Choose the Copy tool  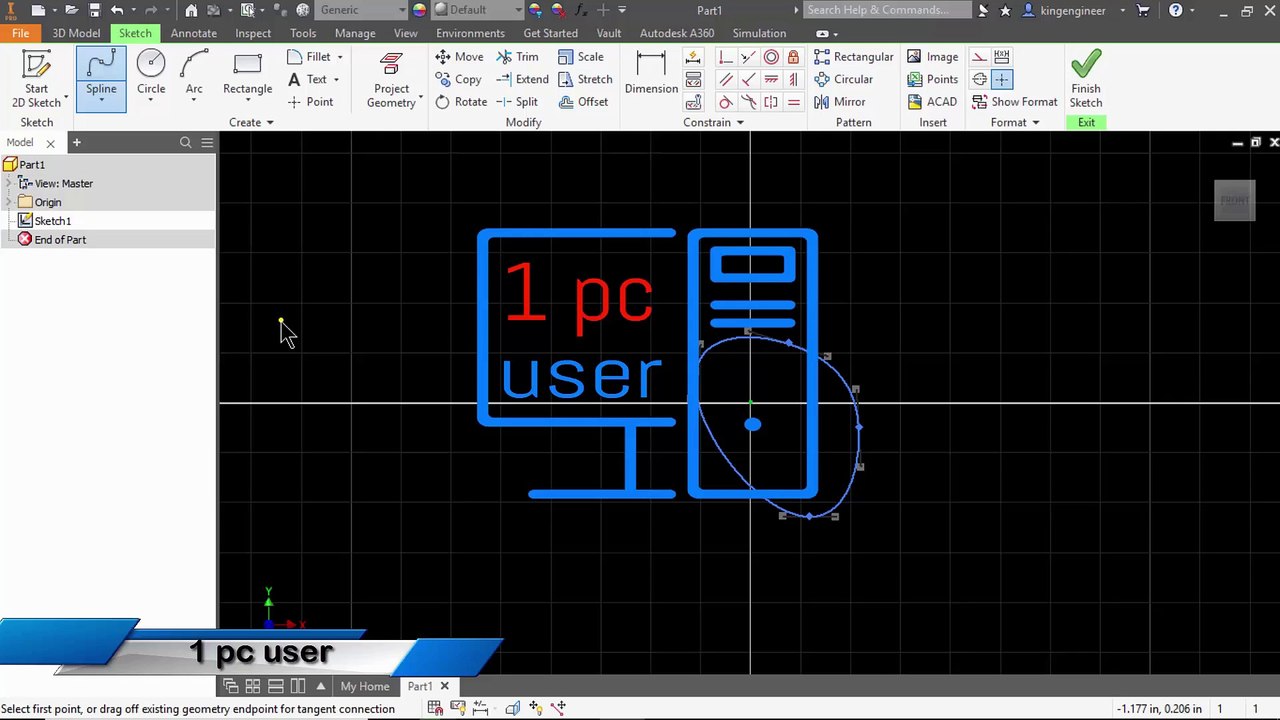458,79
